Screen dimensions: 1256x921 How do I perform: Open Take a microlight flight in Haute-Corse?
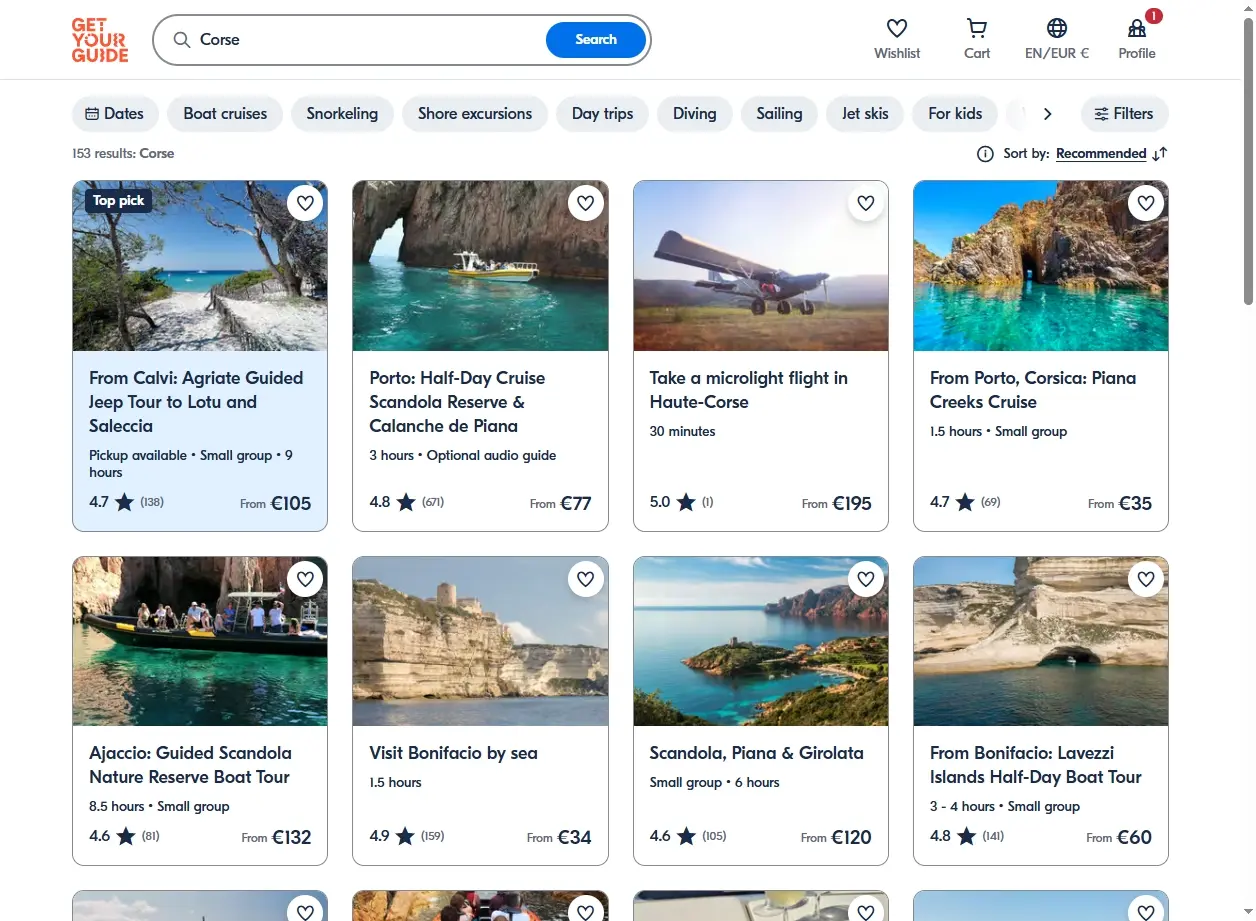[x=748, y=390]
